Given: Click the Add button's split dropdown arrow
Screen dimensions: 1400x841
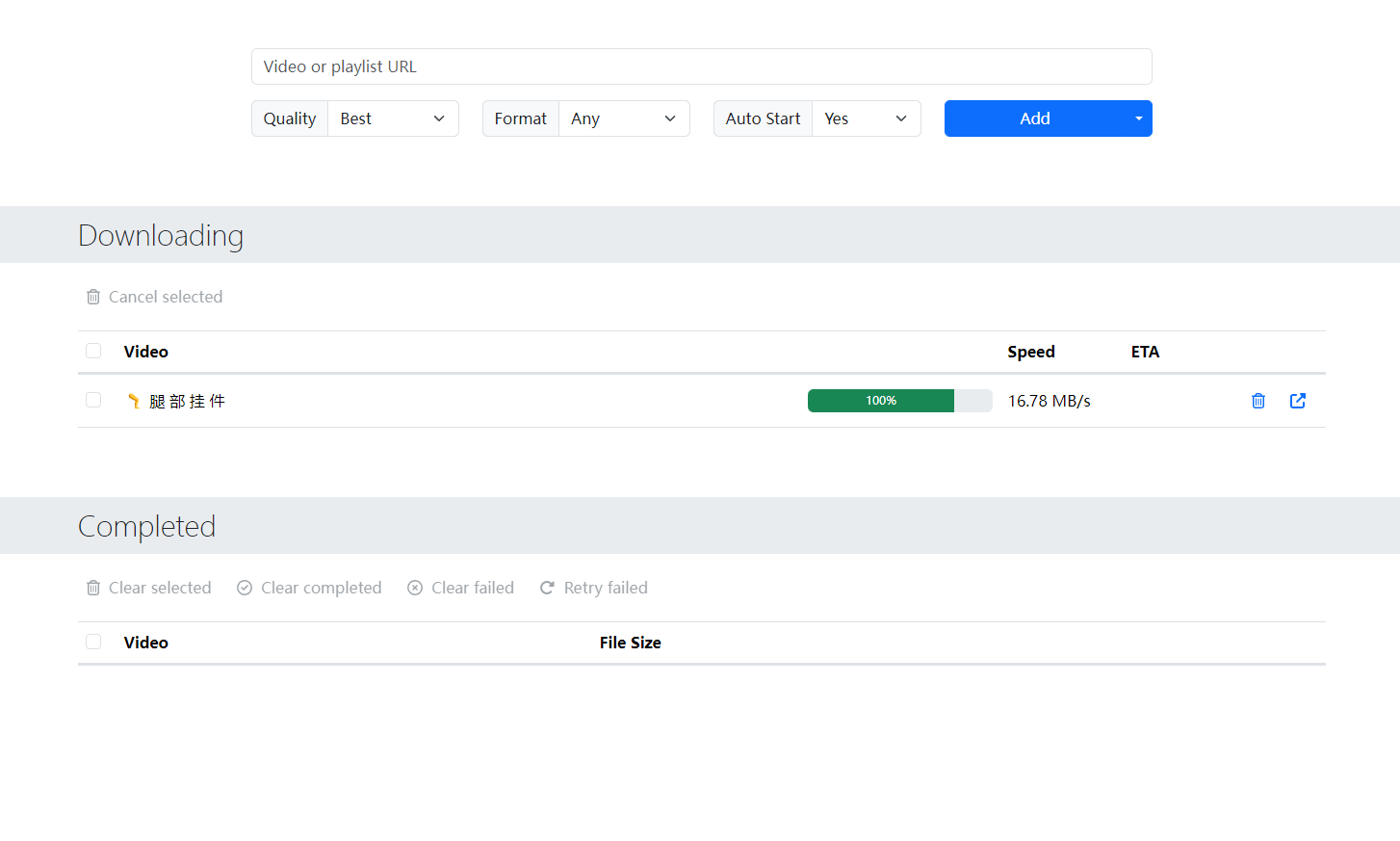Looking at the screenshot, I should click(1138, 118).
